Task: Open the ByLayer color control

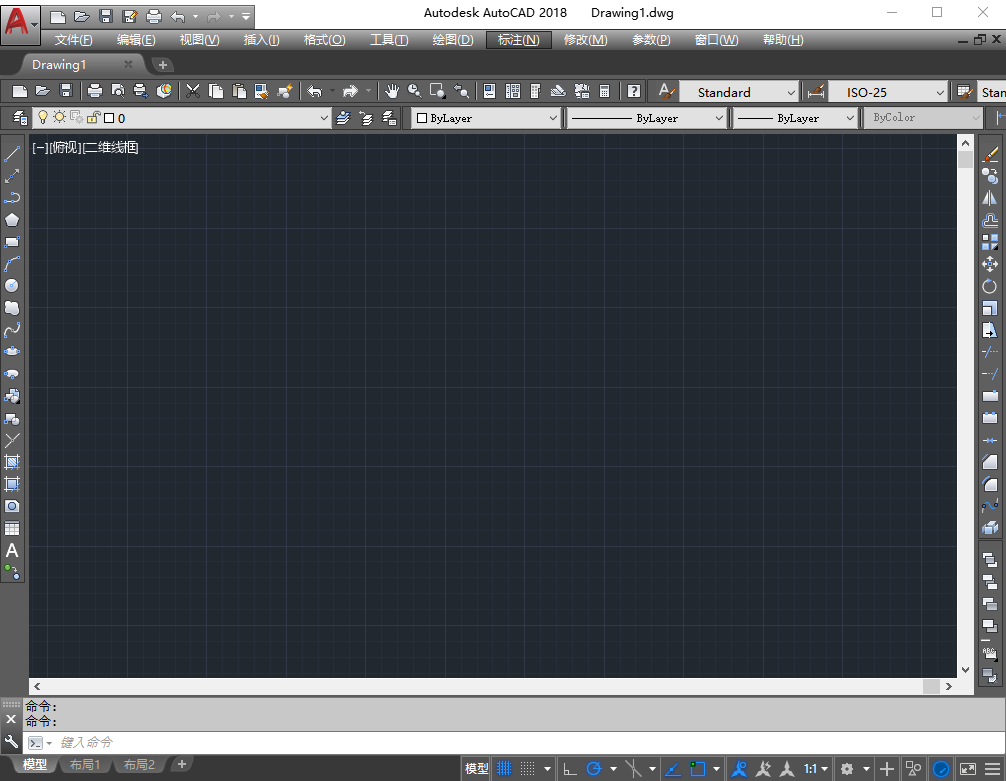Action: (487, 118)
